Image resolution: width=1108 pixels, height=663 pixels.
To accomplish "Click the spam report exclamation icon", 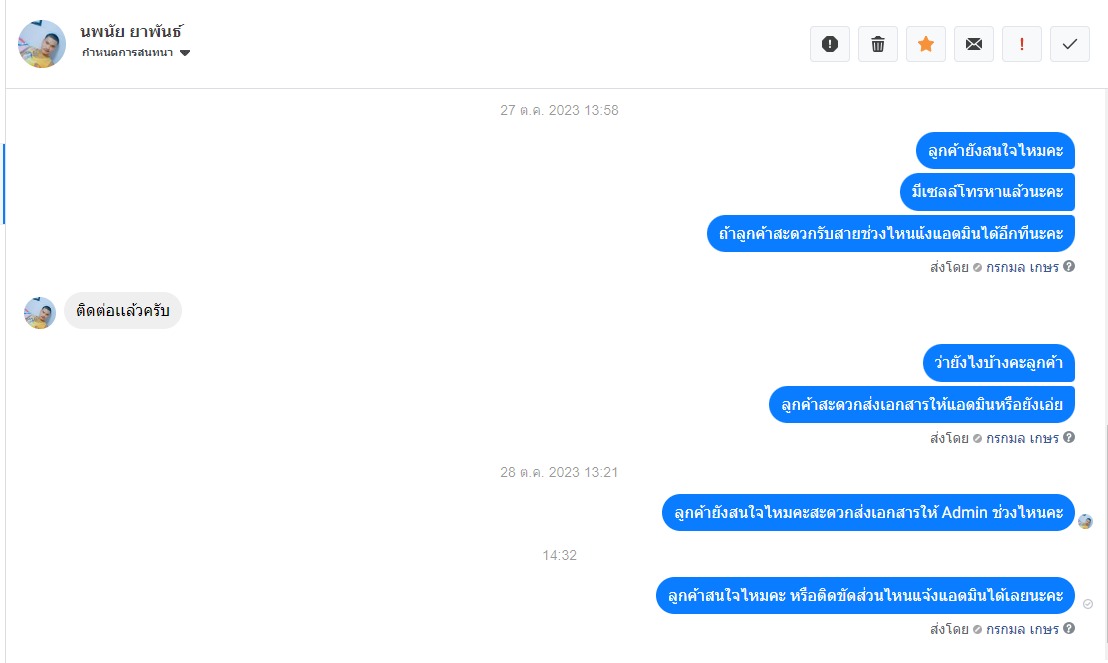I will tap(830, 44).
